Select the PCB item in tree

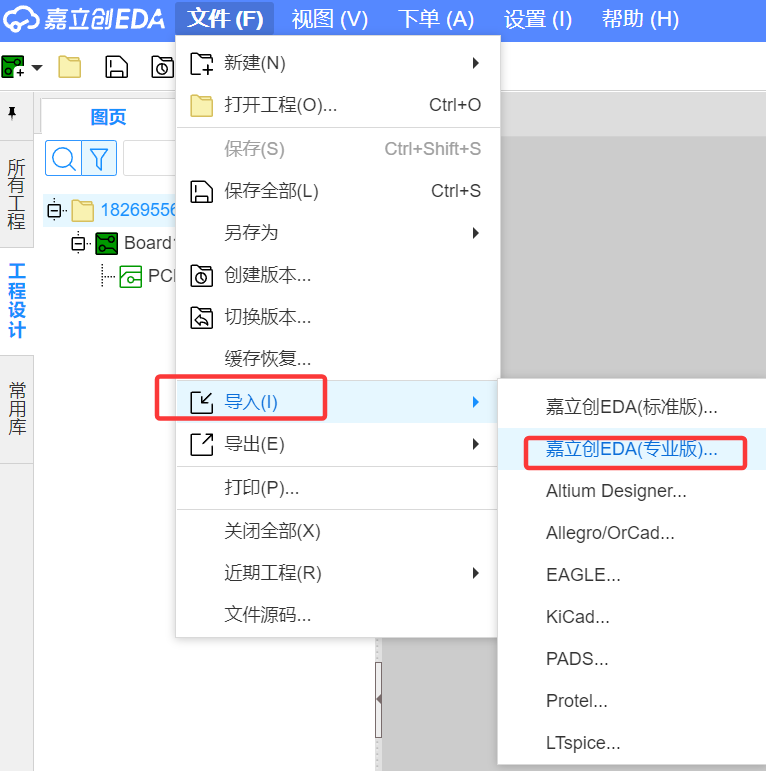pos(162,276)
